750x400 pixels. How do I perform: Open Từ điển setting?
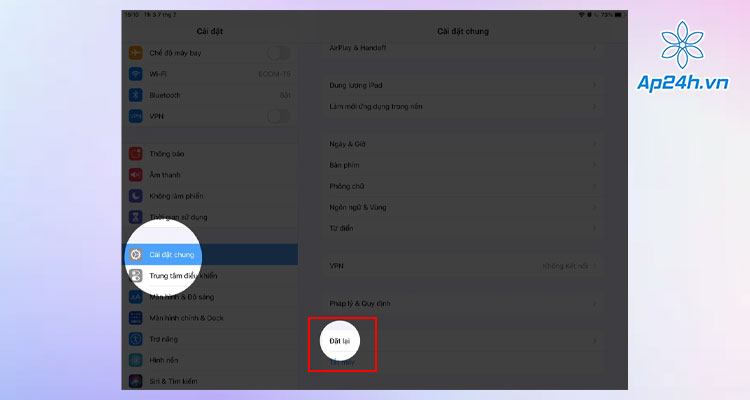(x=464, y=228)
